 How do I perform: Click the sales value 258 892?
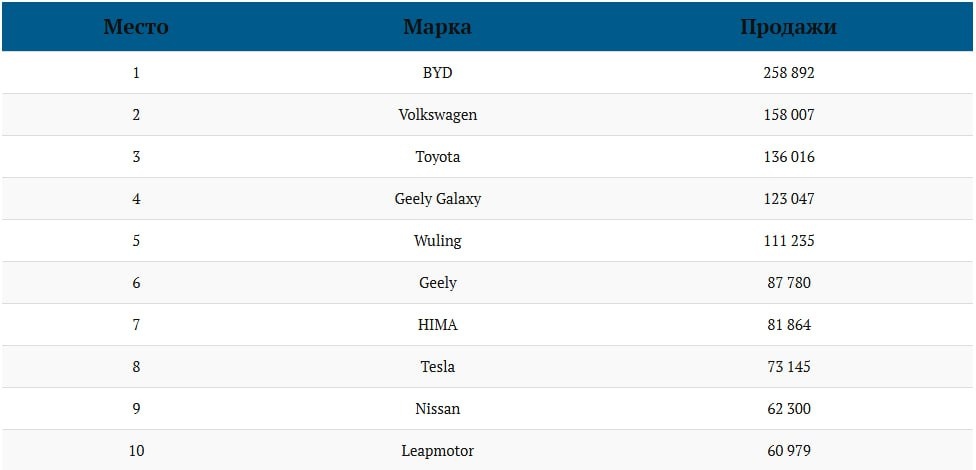(x=789, y=73)
